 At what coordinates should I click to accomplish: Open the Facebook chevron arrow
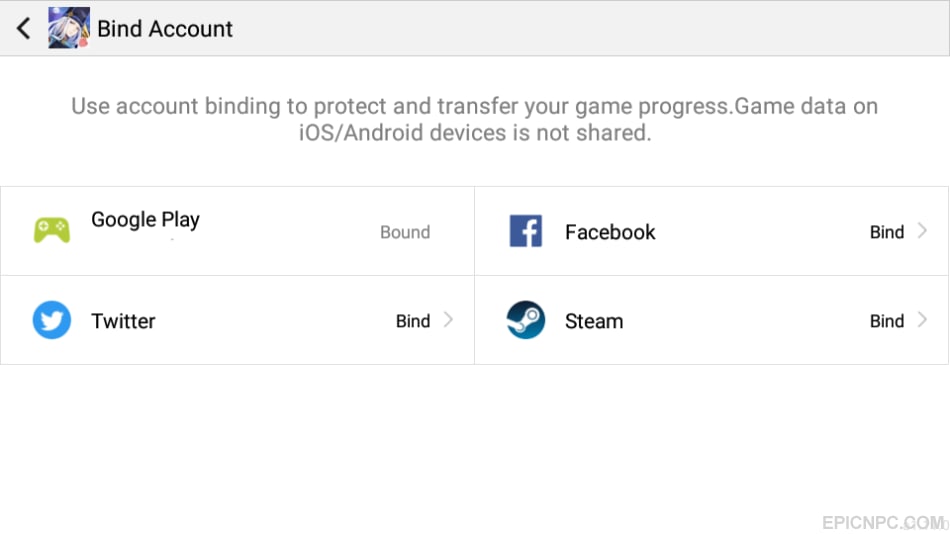click(x=922, y=231)
